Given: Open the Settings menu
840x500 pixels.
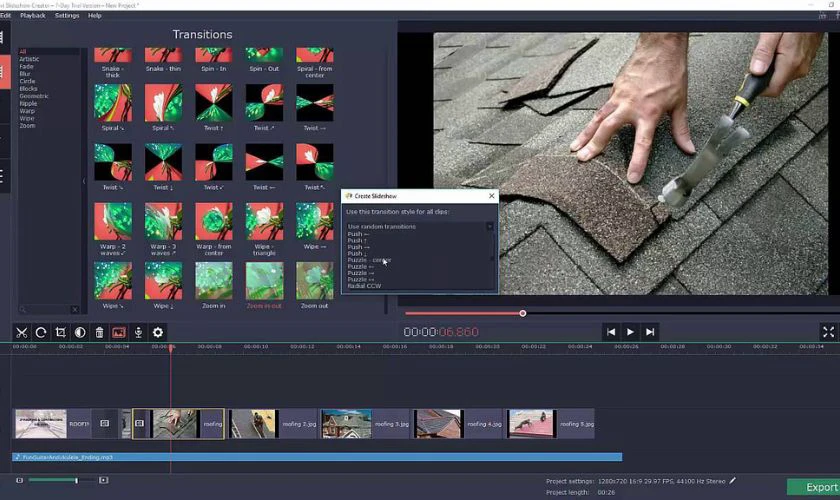Looking at the screenshot, I should tap(67, 16).
